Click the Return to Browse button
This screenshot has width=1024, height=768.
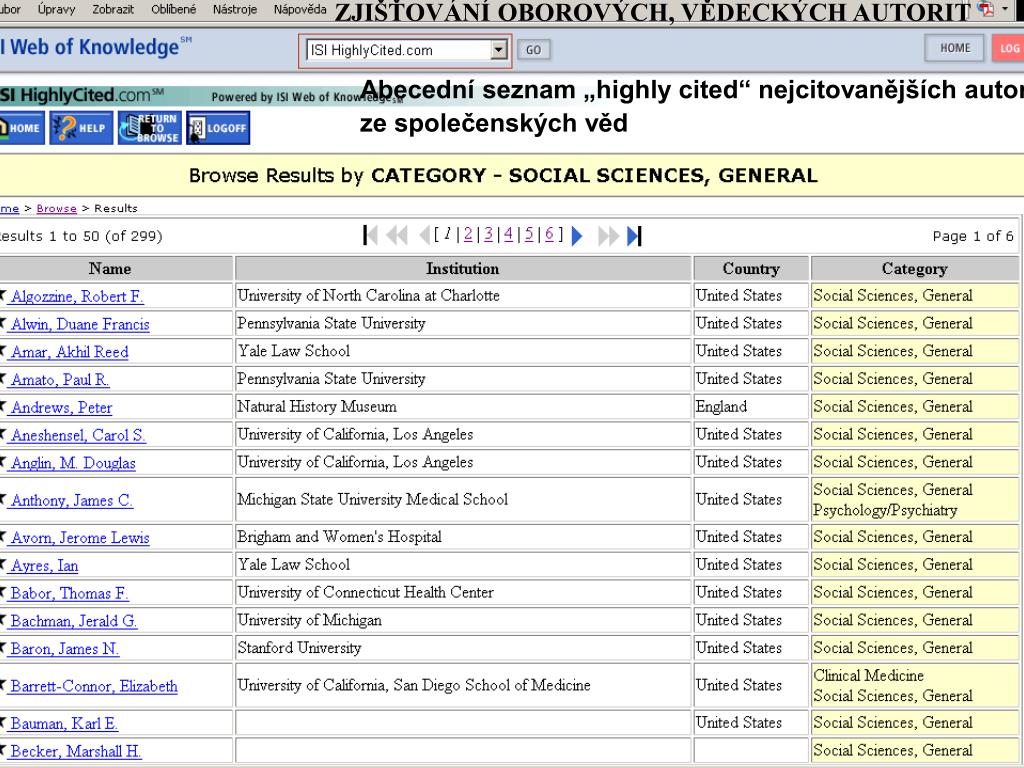pyautogui.click(x=150, y=128)
